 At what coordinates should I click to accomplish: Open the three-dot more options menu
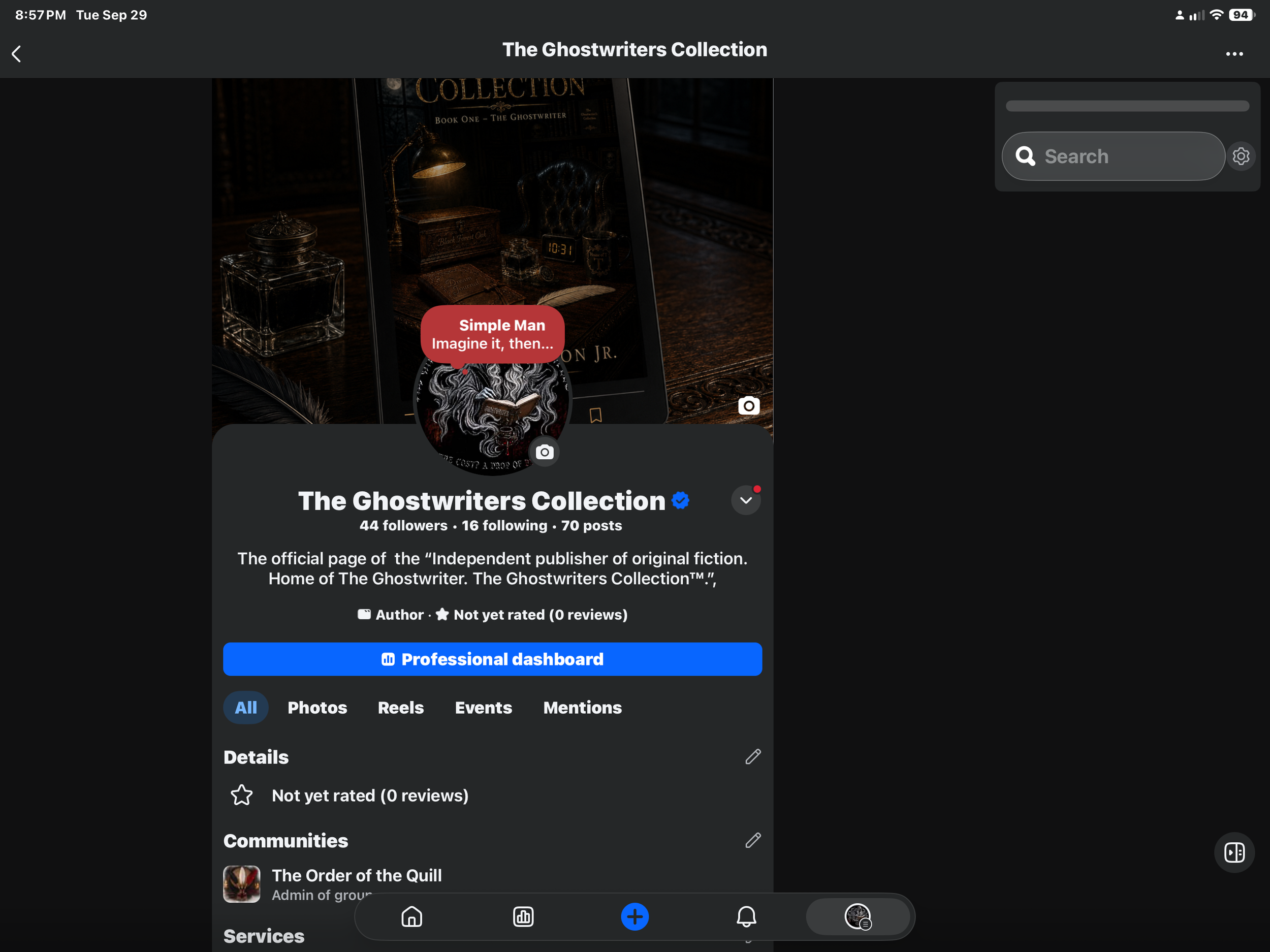[x=1234, y=54]
